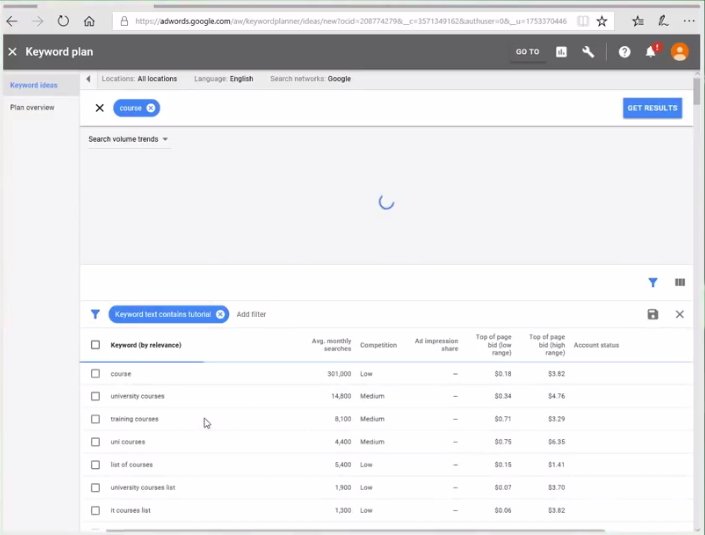
Task: Sort by Top of page bid low range
Action: (494, 345)
